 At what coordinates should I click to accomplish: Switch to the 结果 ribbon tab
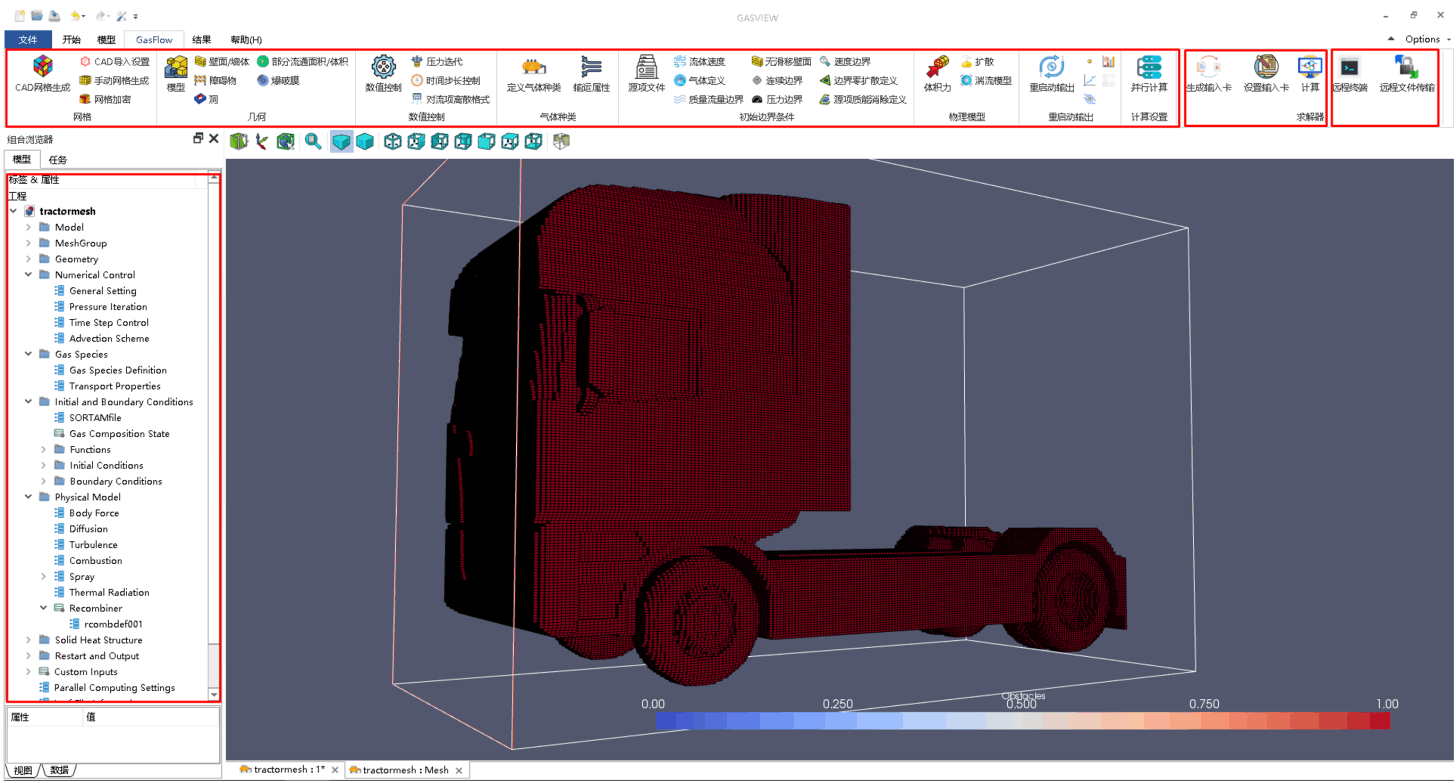pyautogui.click(x=201, y=40)
